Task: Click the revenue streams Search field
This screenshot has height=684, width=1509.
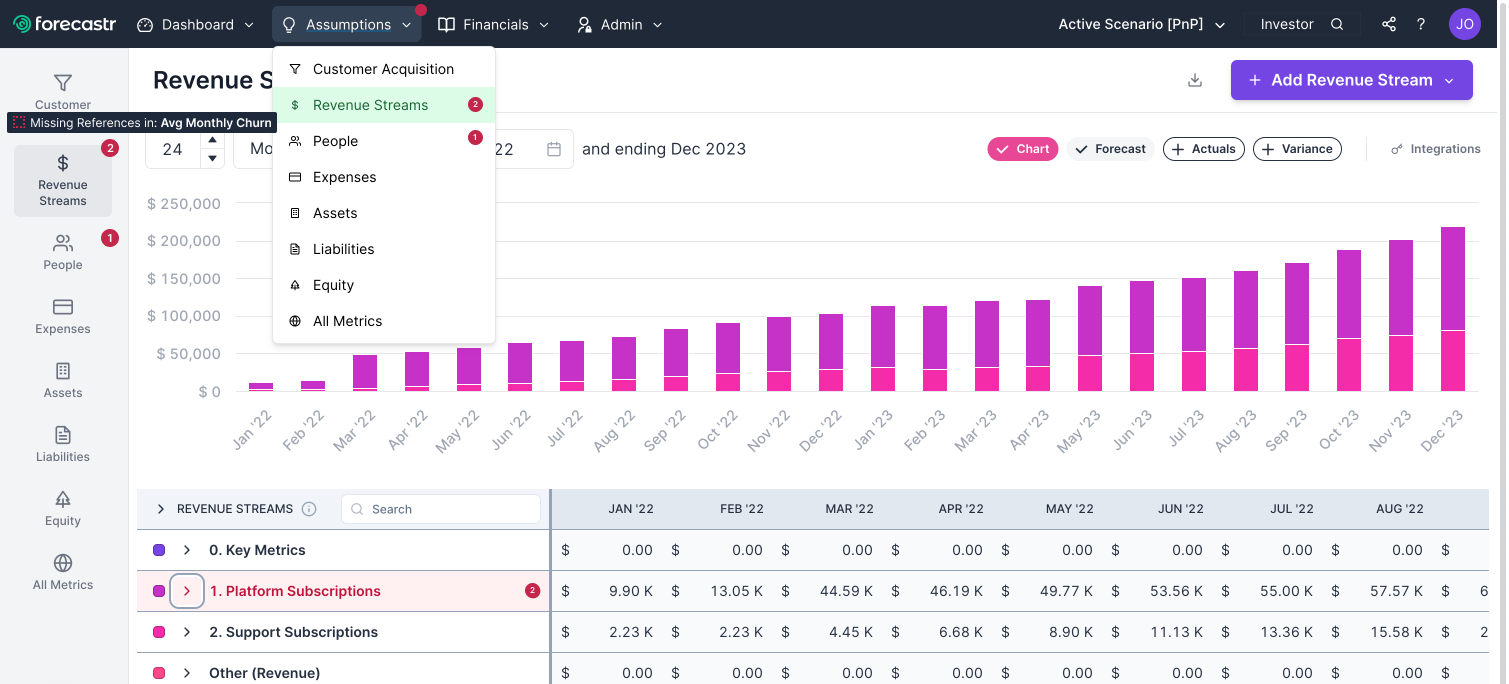Action: 441,509
